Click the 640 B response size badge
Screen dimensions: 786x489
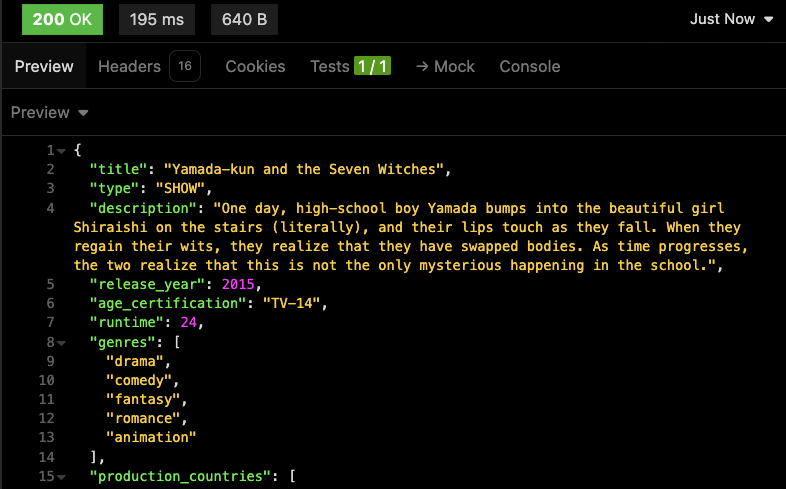pyautogui.click(x=244, y=20)
